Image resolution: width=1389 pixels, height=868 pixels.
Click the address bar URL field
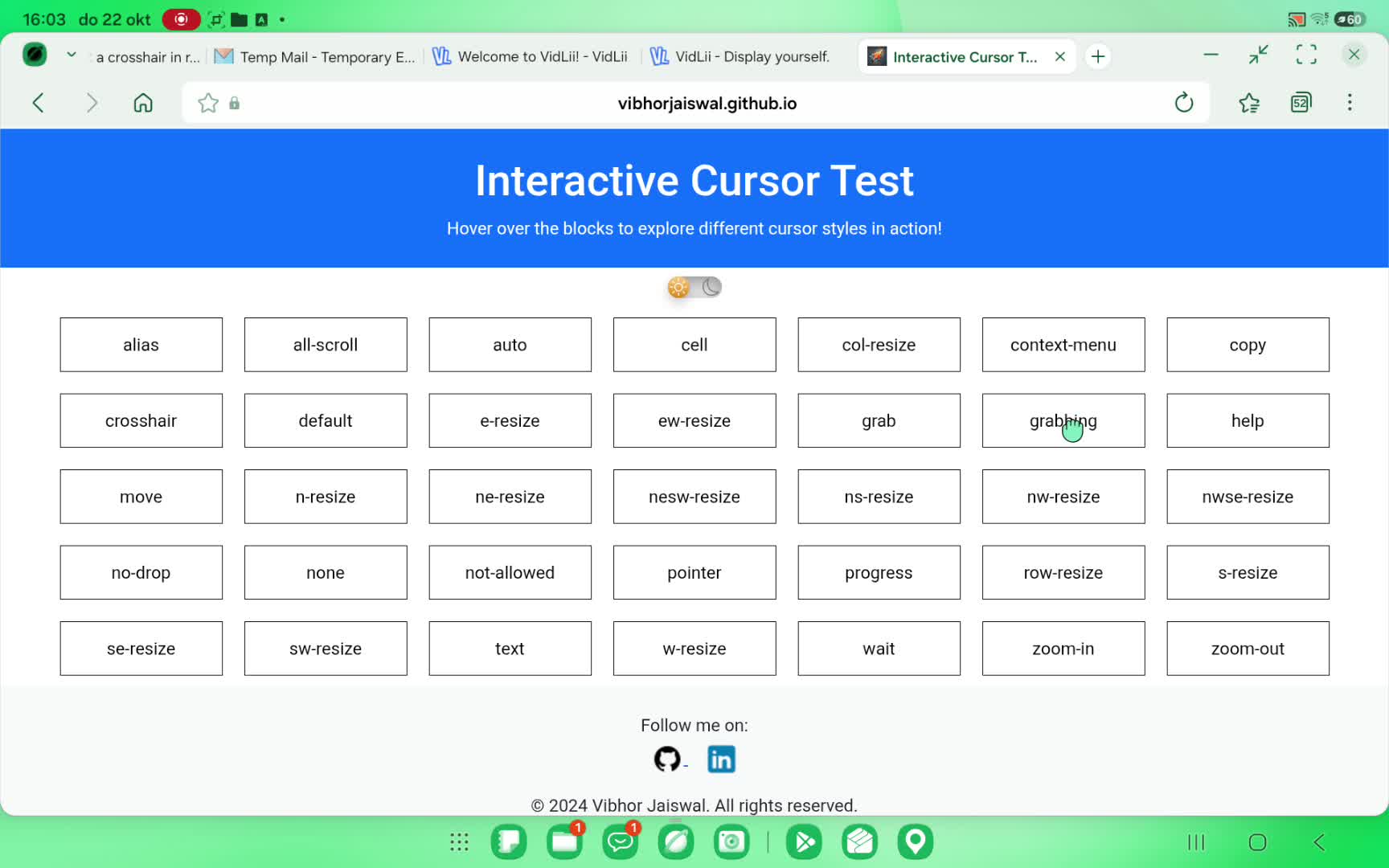coord(696,103)
